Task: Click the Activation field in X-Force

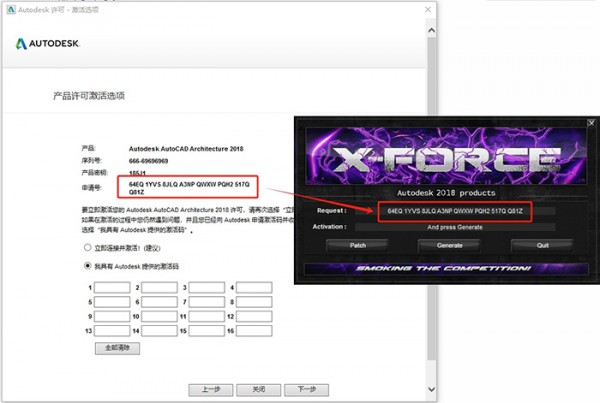Action: point(455,227)
